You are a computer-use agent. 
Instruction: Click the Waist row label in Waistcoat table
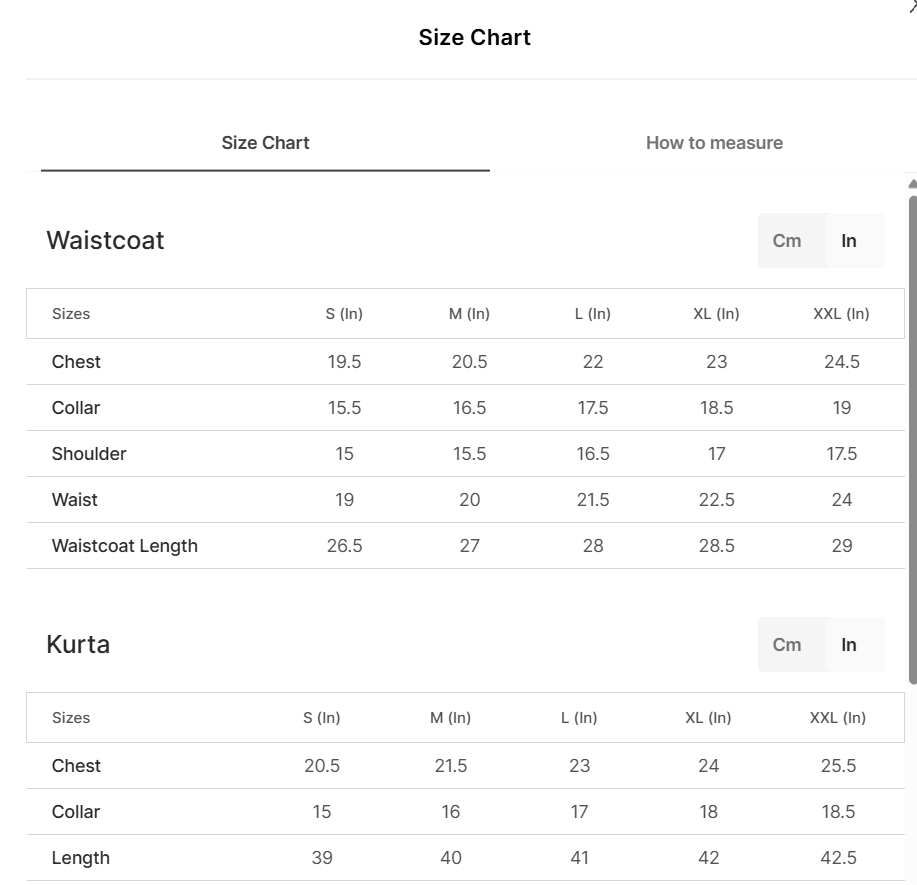[75, 500]
